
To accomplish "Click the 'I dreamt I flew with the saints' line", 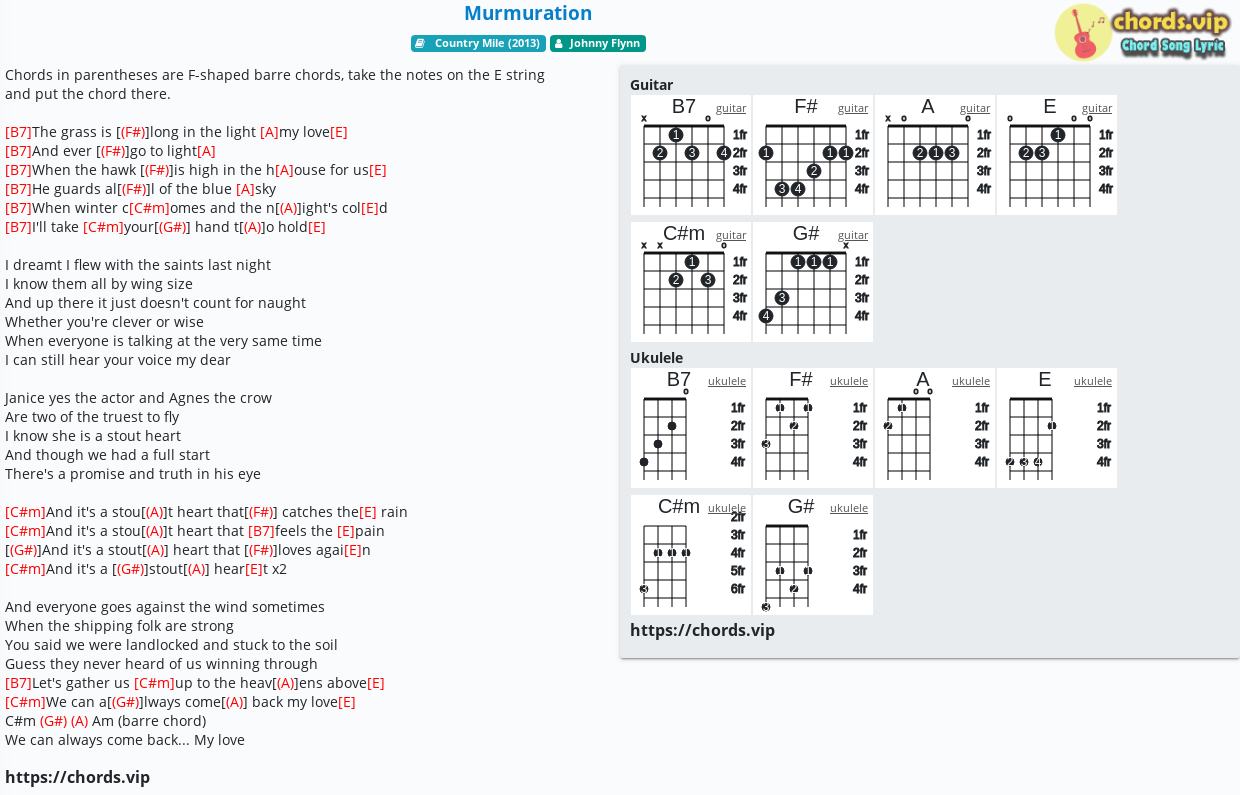I will 138,265.
